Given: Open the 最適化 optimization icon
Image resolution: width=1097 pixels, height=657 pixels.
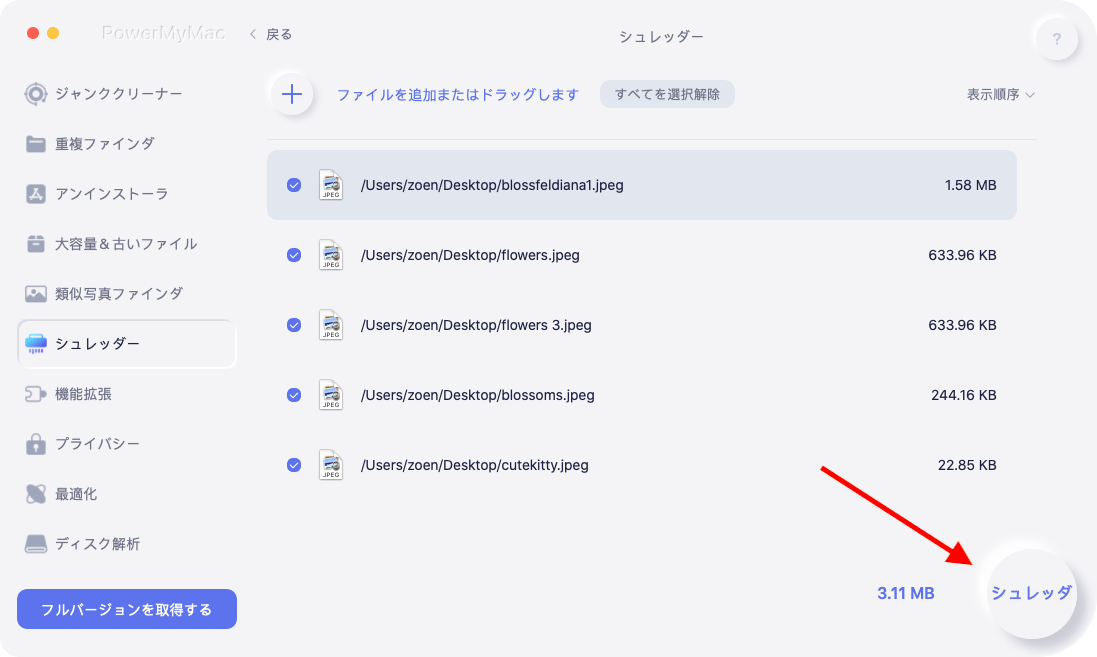Looking at the screenshot, I should tap(36, 494).
